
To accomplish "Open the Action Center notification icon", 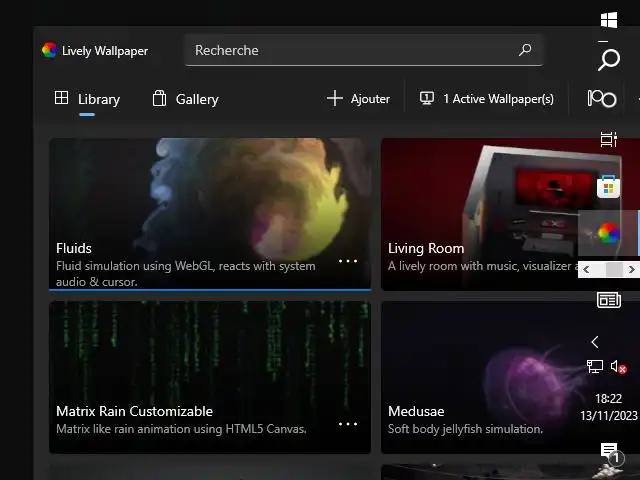I will [x=610, y=453].
